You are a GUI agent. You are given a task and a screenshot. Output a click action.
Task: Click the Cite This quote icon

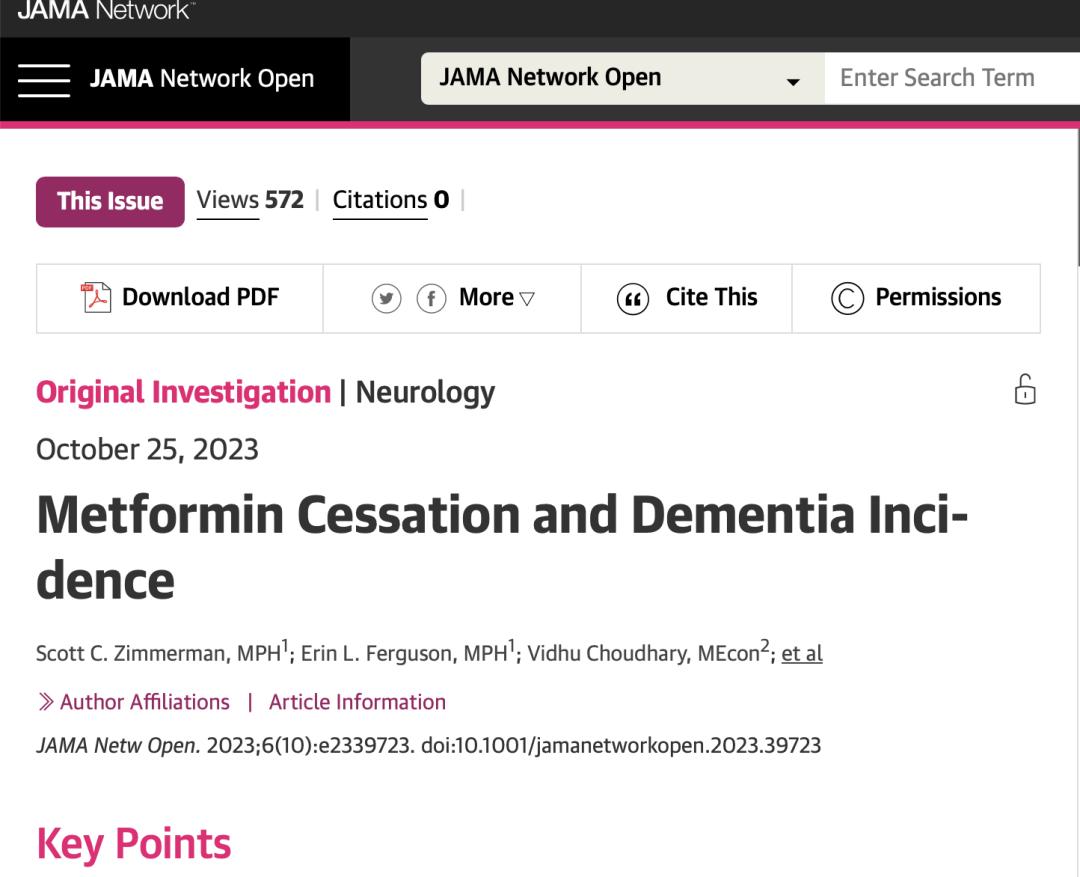click(632, 299)
